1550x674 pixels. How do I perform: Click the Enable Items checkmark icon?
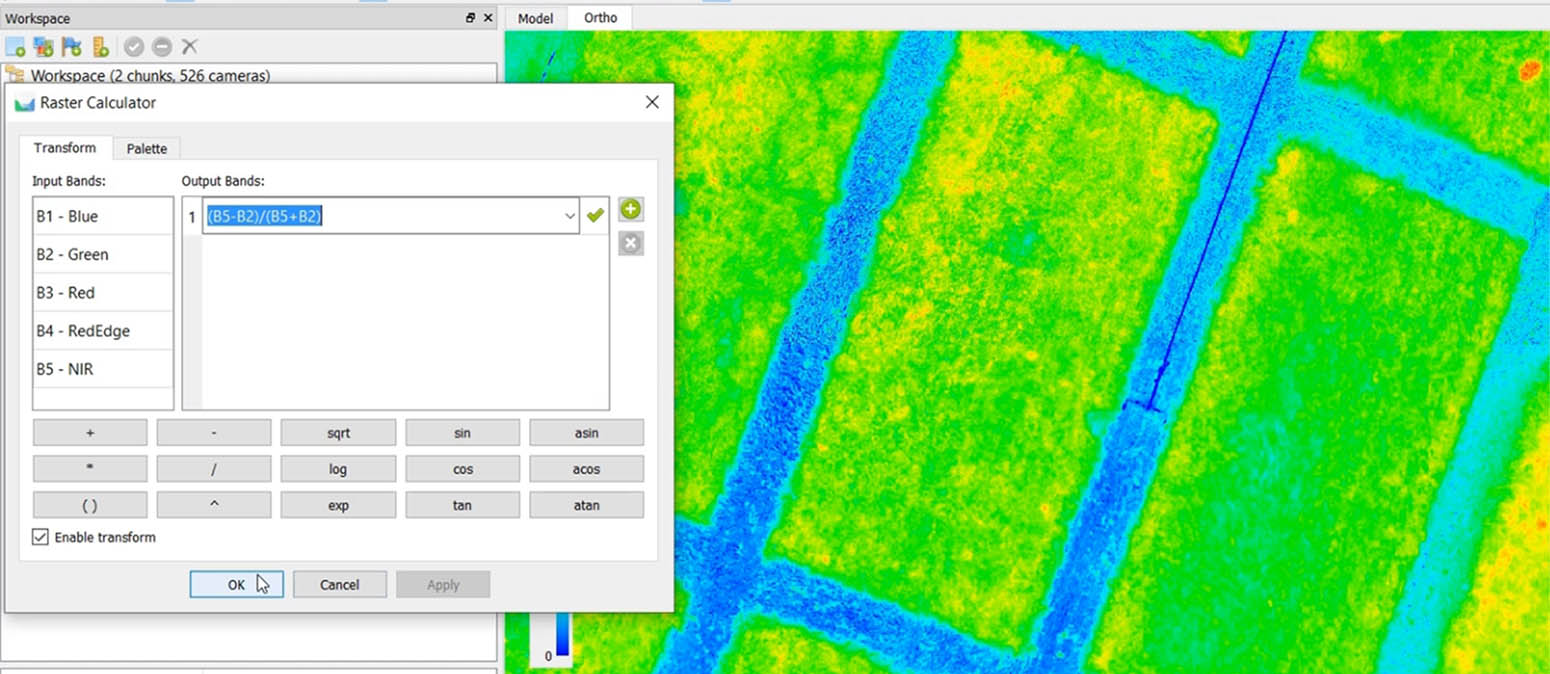click(134, 47)
